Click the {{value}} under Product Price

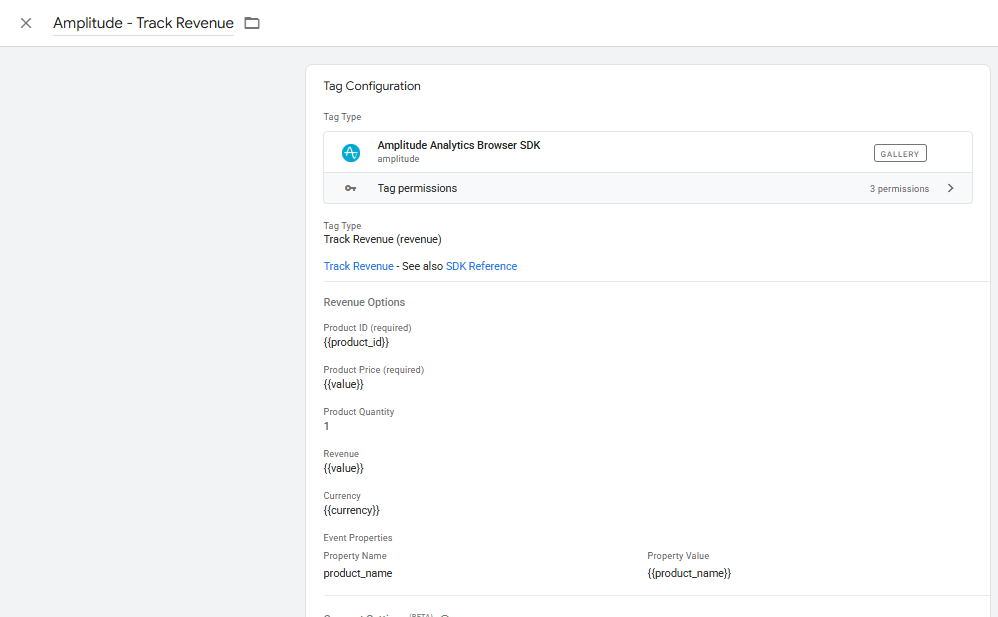click(x=343, y=384)
